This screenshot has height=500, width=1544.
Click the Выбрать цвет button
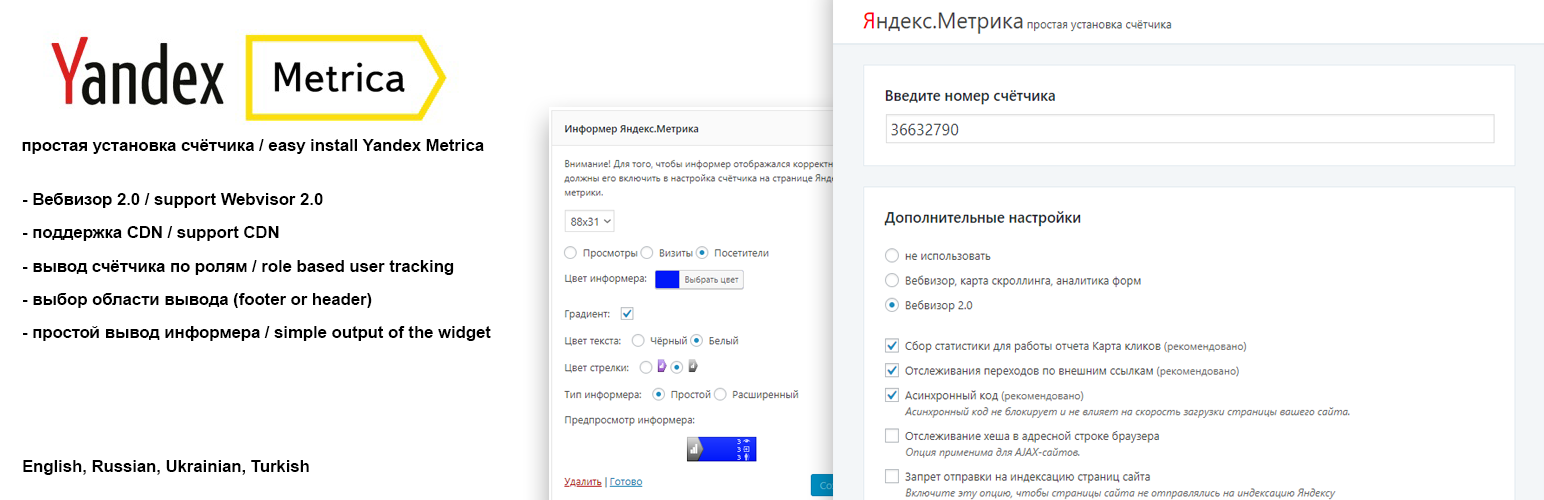click(711, 280)
